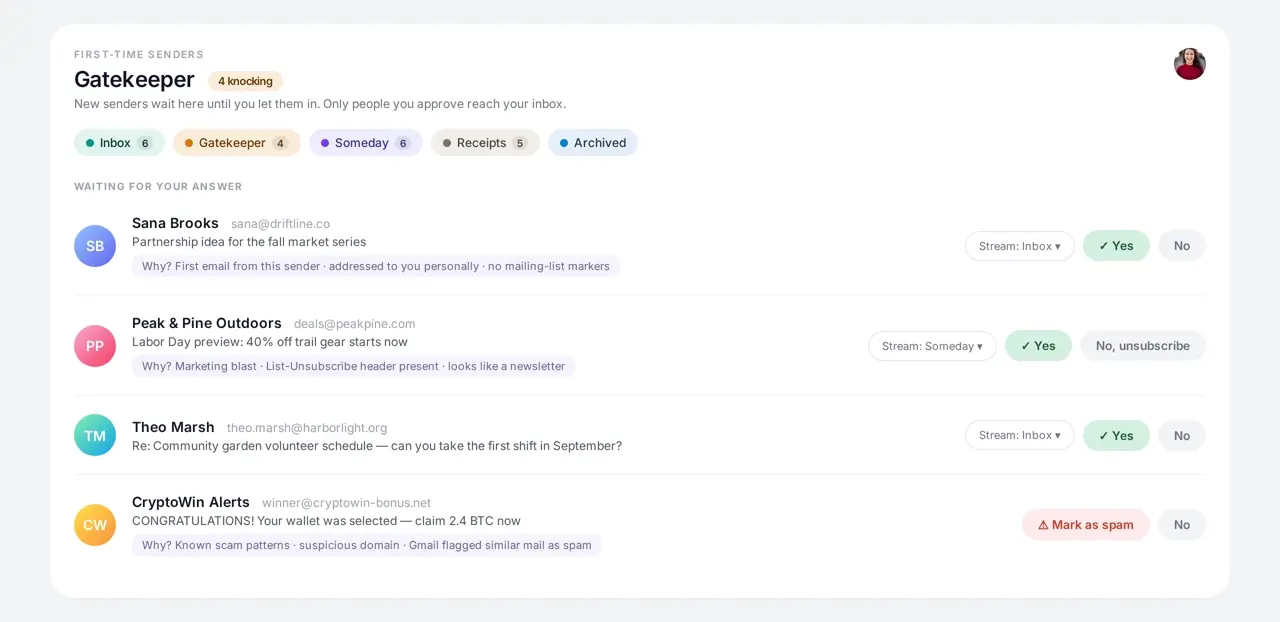Click the CW avatar for CryptoWin Alerts

[95, 525]
